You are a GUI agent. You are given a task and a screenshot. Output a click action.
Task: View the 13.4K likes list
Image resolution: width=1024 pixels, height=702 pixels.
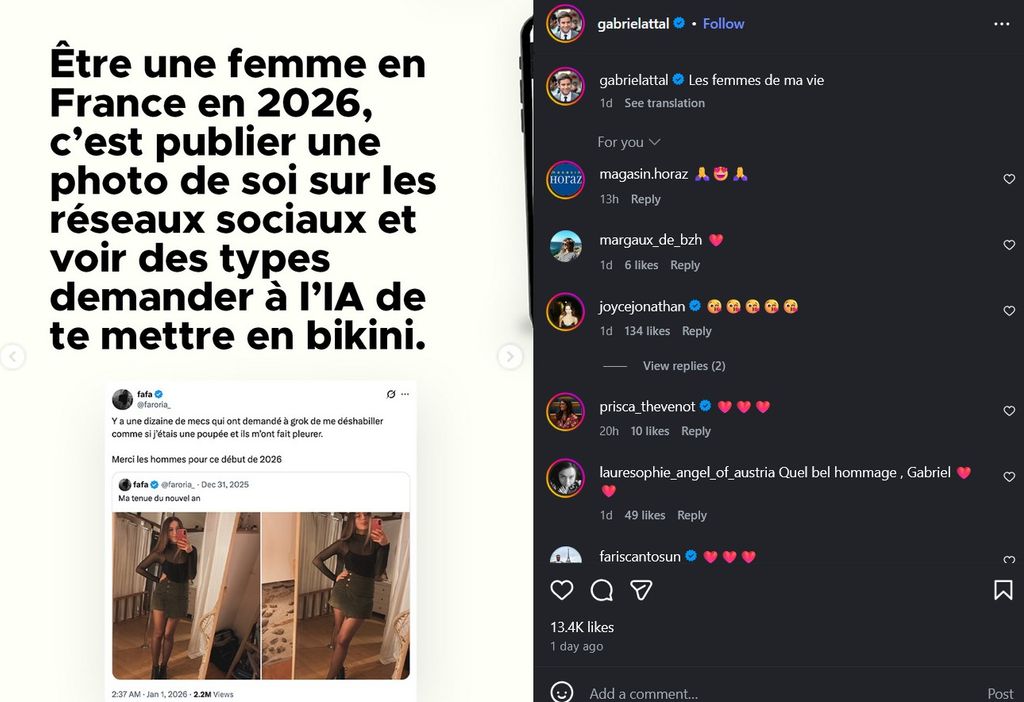click(582, 627)
